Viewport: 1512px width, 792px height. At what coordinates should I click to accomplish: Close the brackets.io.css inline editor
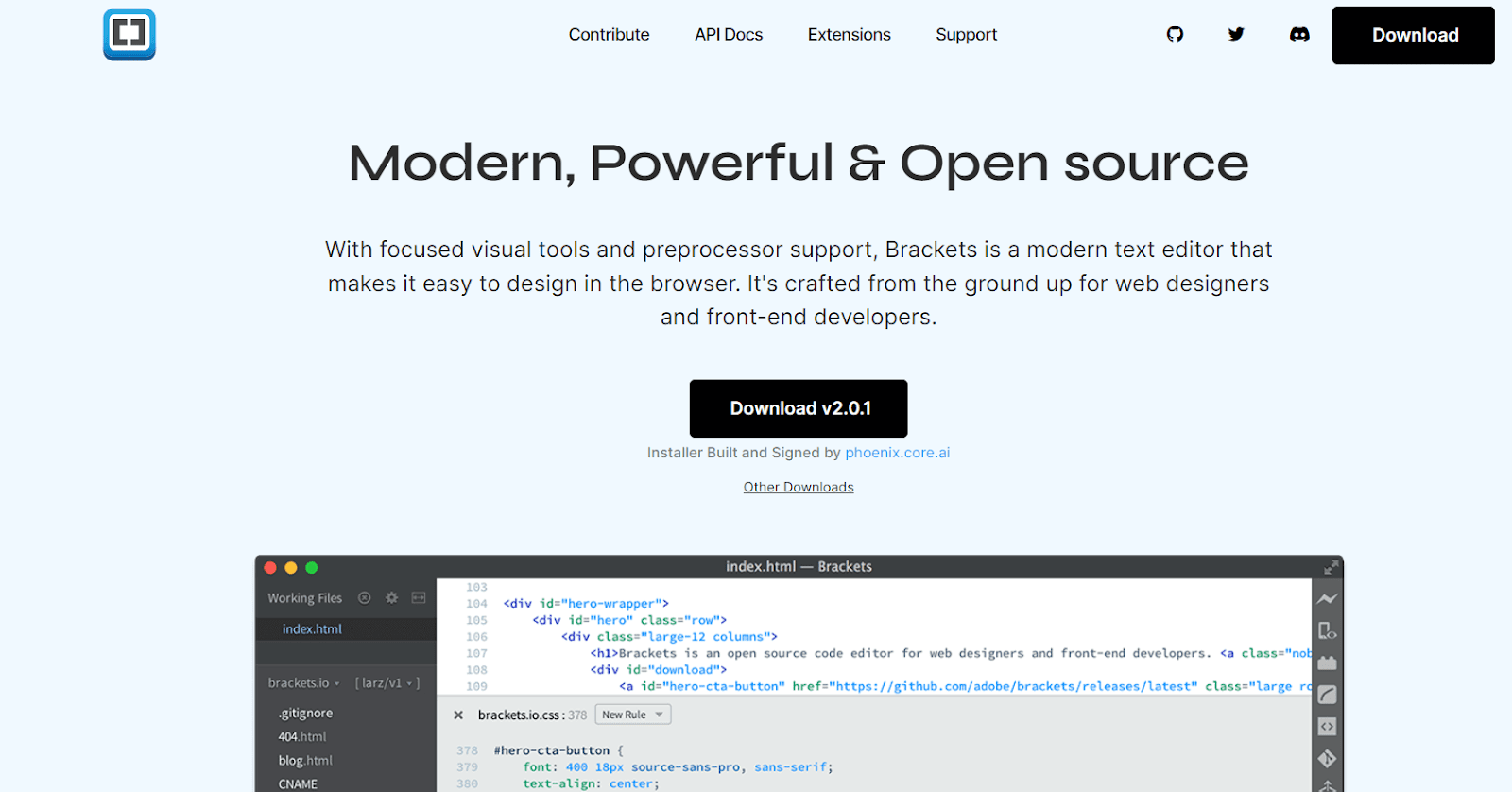458,715
